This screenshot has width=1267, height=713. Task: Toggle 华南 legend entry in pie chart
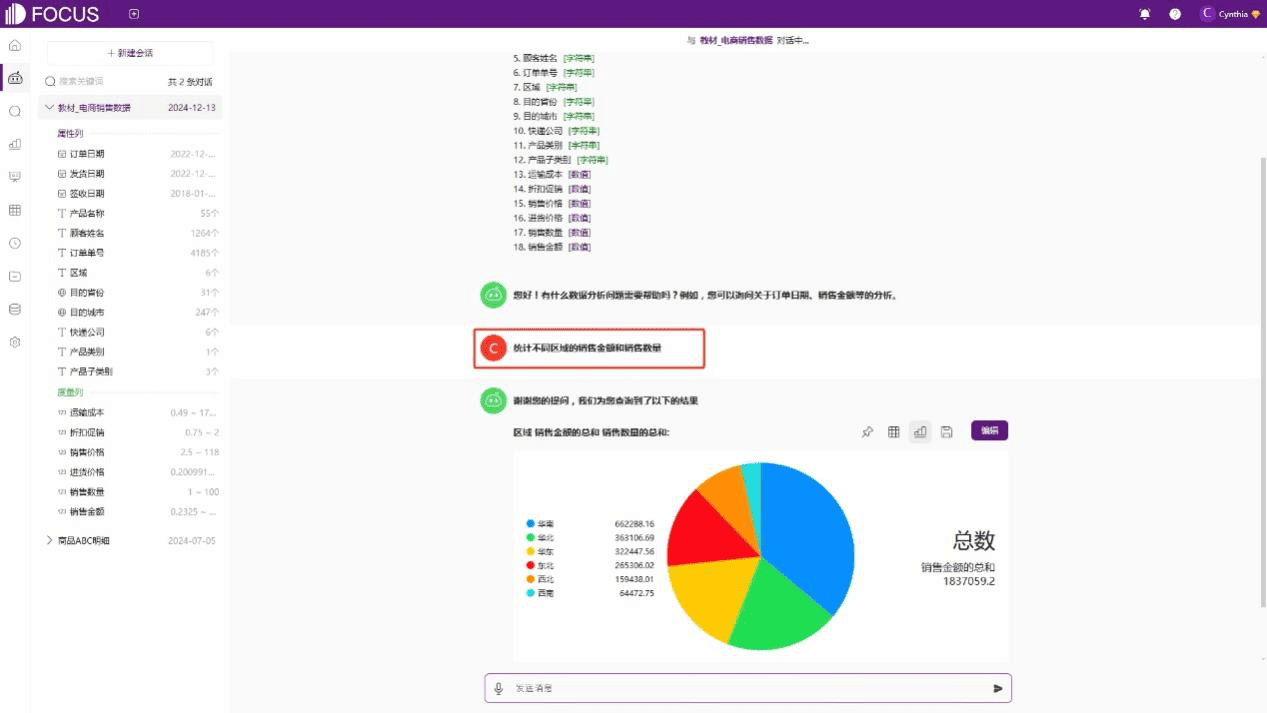click(544, 523)
